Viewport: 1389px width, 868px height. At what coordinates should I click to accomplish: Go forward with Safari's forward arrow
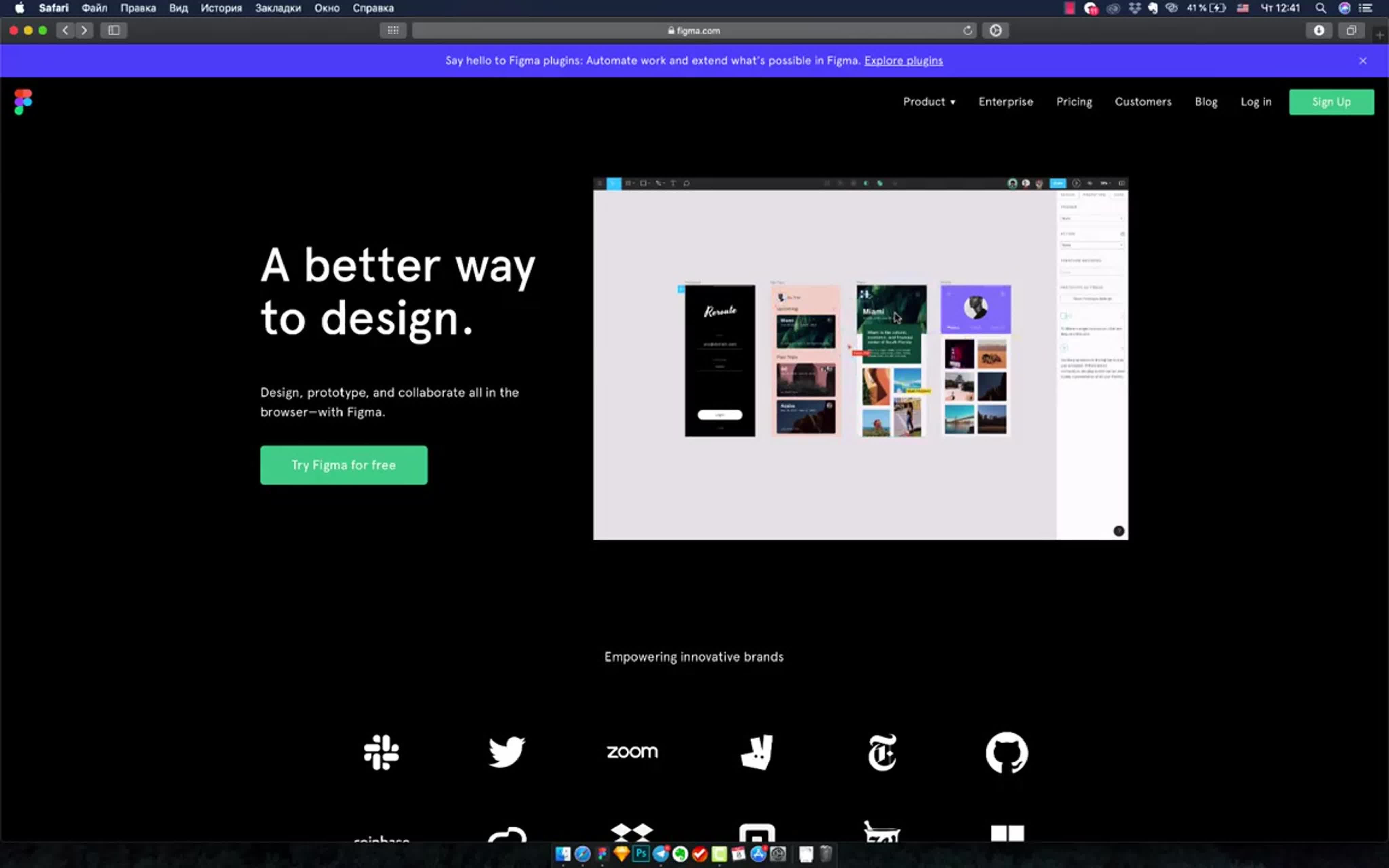point(84,31)
